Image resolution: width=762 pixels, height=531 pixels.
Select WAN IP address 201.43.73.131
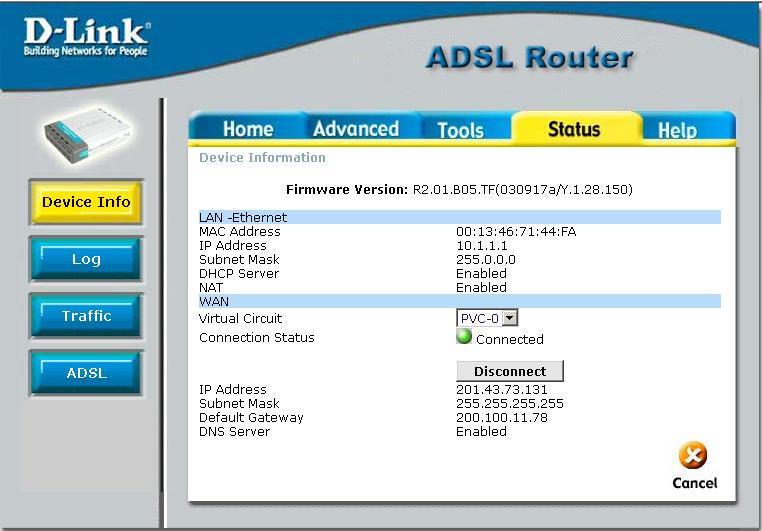pyautogui.click(x=502, y=390)
